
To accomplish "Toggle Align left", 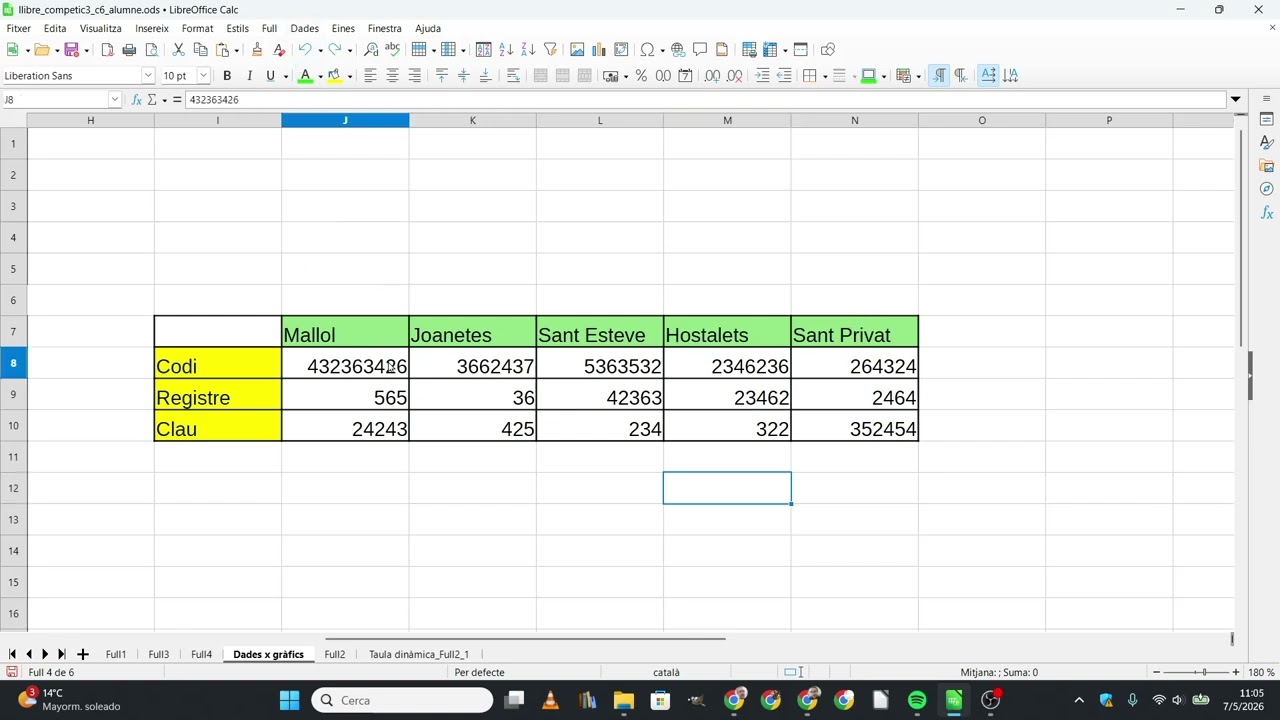I will (x=370, y=76).
